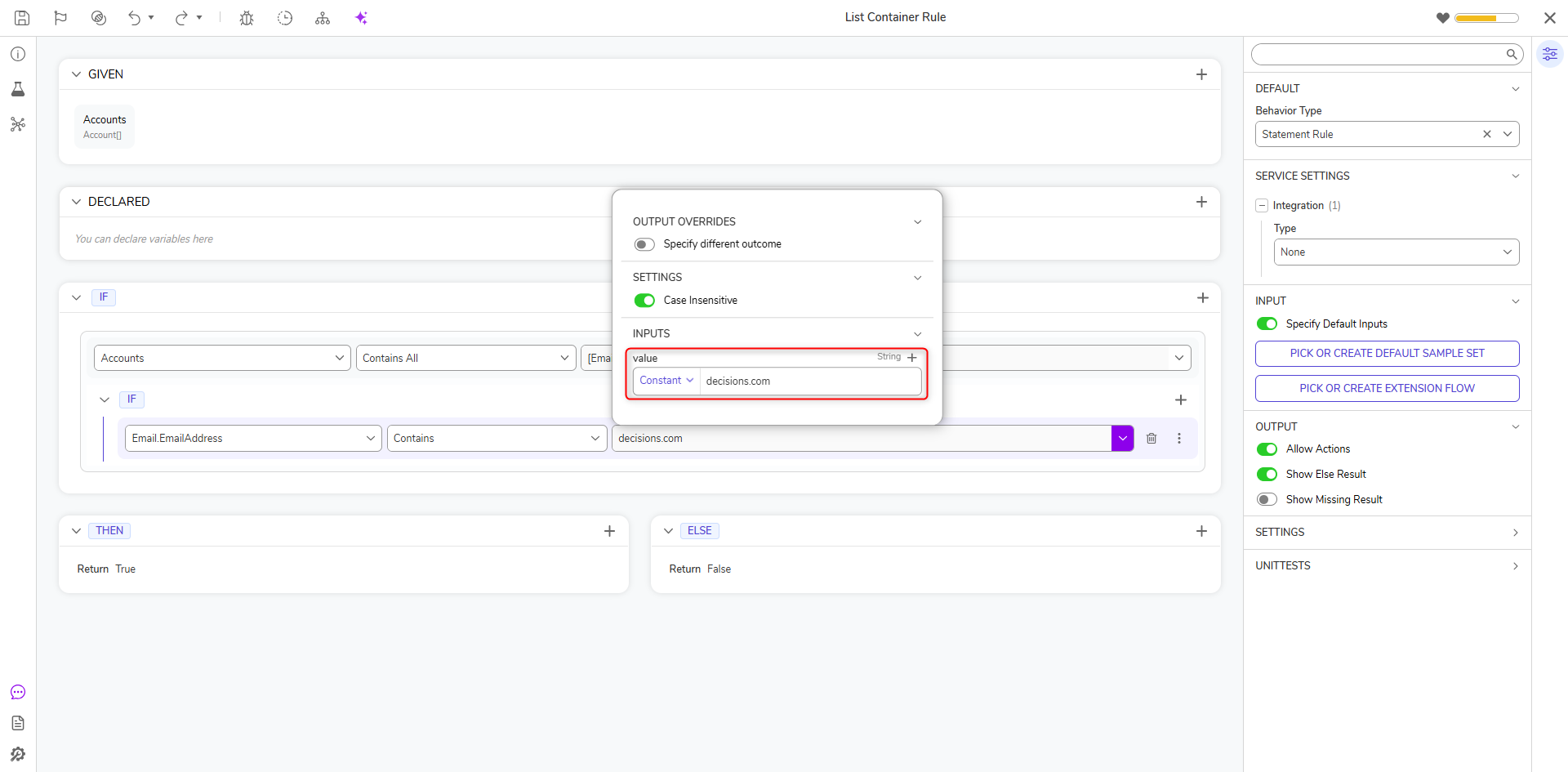Click the network nodes icon in the sidebar

click(18, 124)
